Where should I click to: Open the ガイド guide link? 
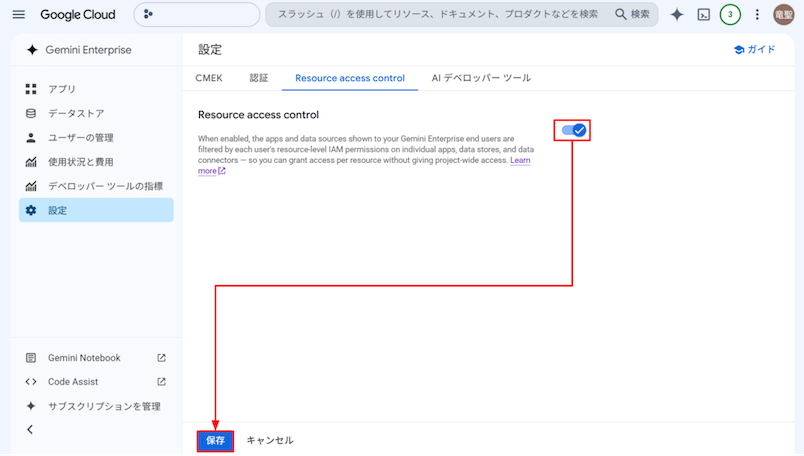click(x=754, y=49)
